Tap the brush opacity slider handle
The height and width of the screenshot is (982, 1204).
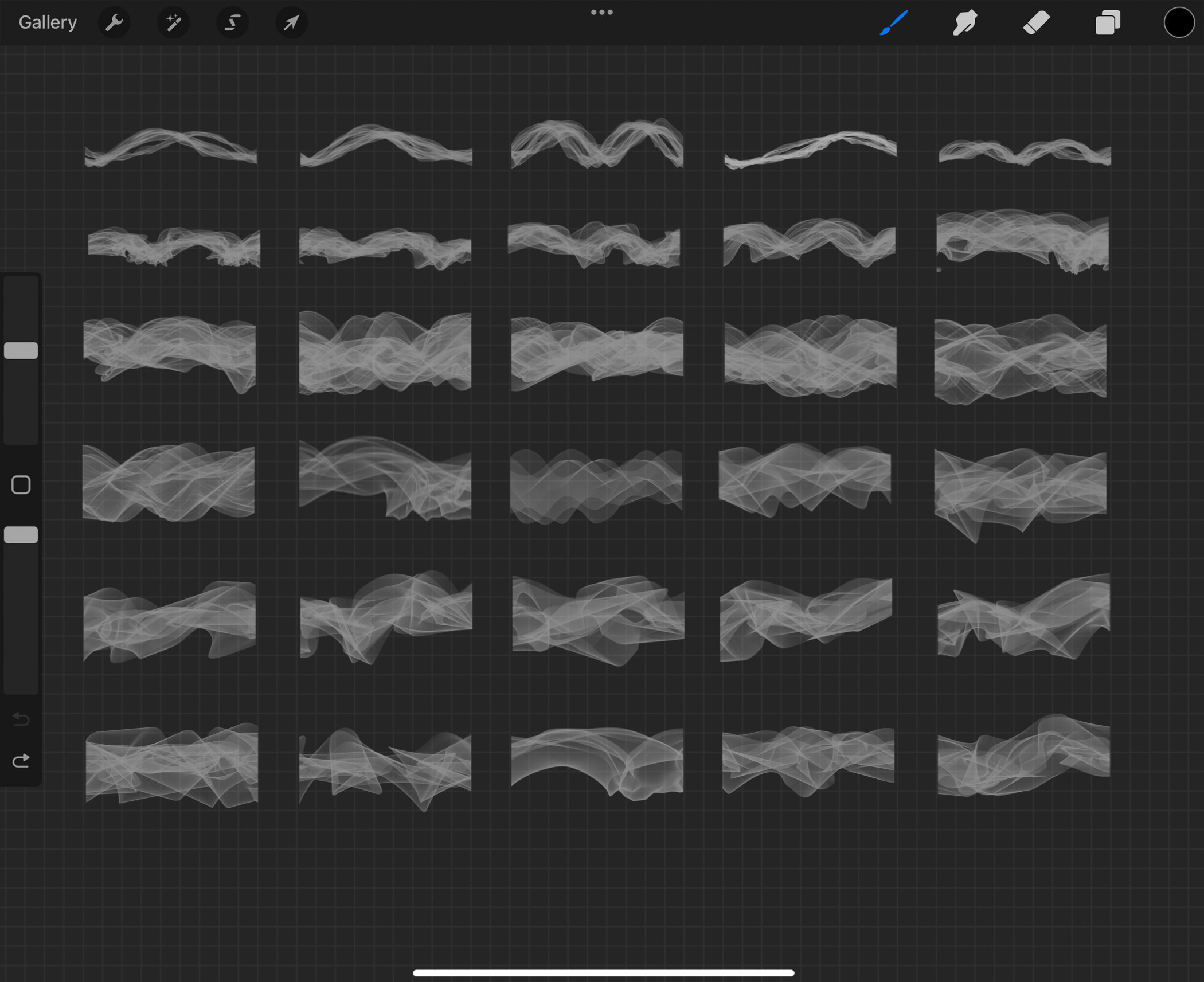click(22, 534)
